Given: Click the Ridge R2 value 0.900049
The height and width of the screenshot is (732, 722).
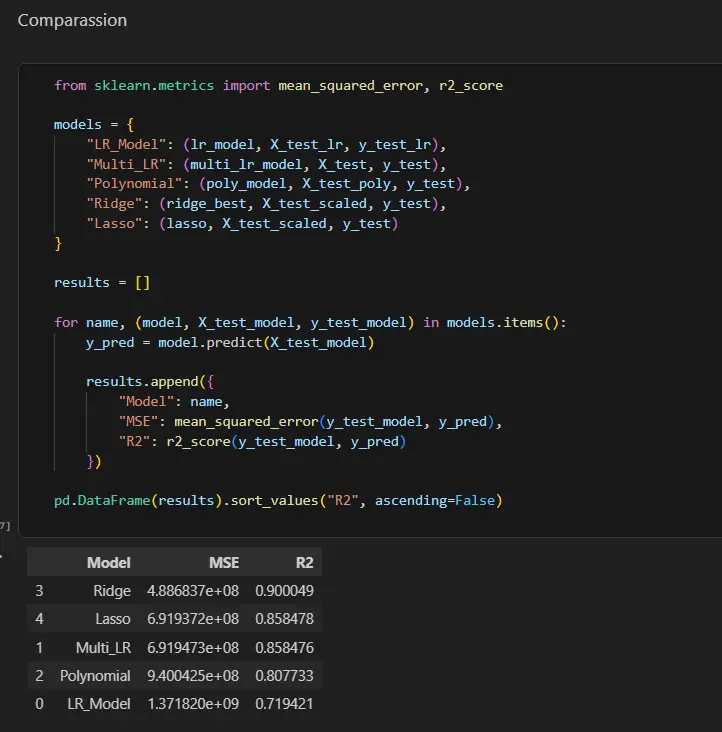Looking at the screenshot, I should tap(284, 591).
